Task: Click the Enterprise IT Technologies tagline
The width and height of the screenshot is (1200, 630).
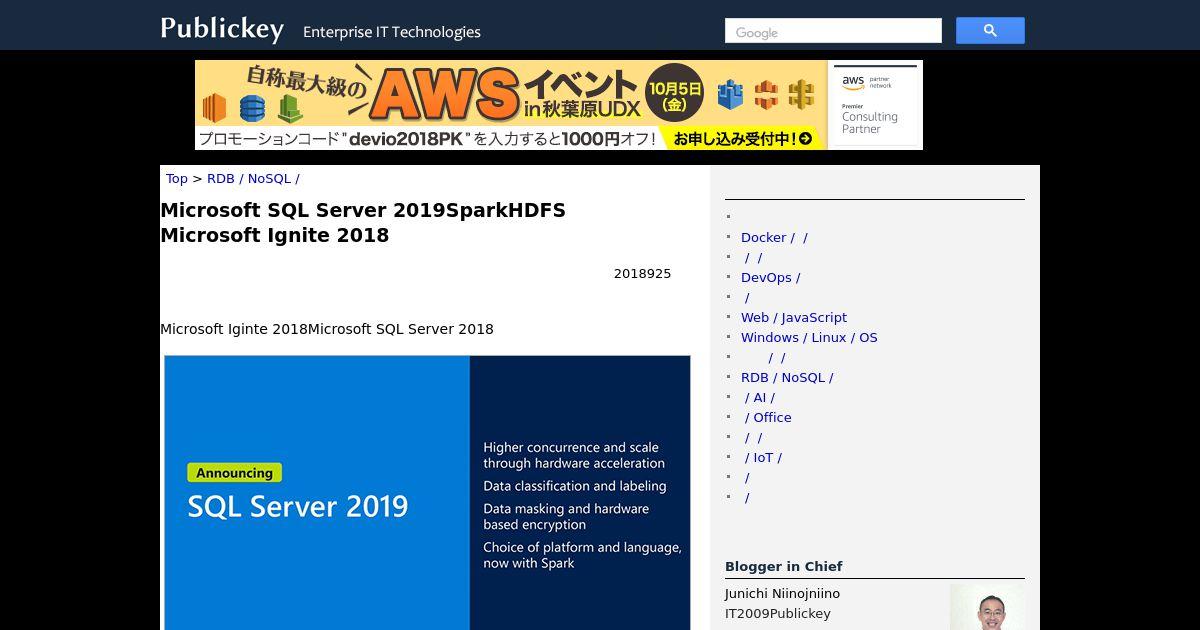Action: [392, 32]
